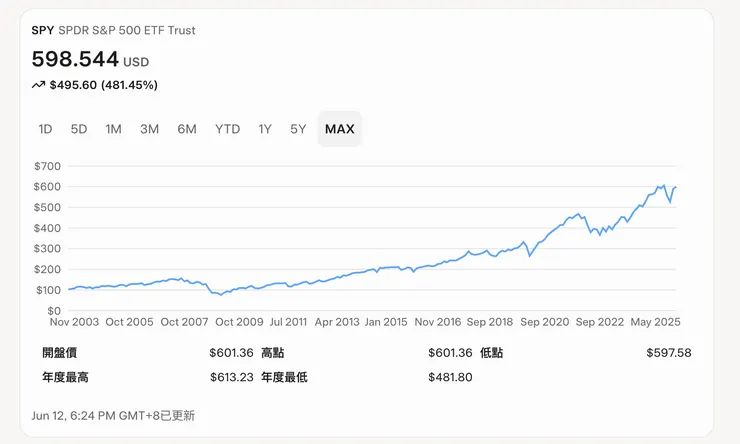740x444 pixels.
Task: Click the Sep 2020 axis label
Action: coord(545,322)
